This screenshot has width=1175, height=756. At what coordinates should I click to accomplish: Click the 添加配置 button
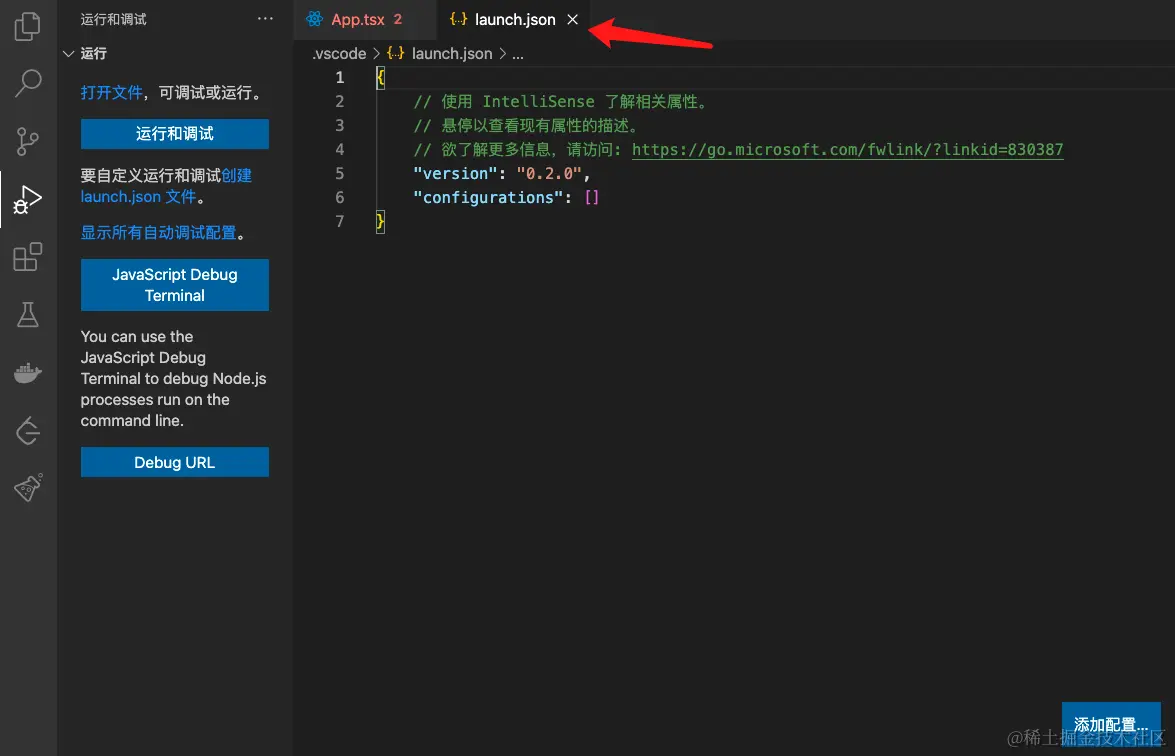click(x=1111, y=724)
